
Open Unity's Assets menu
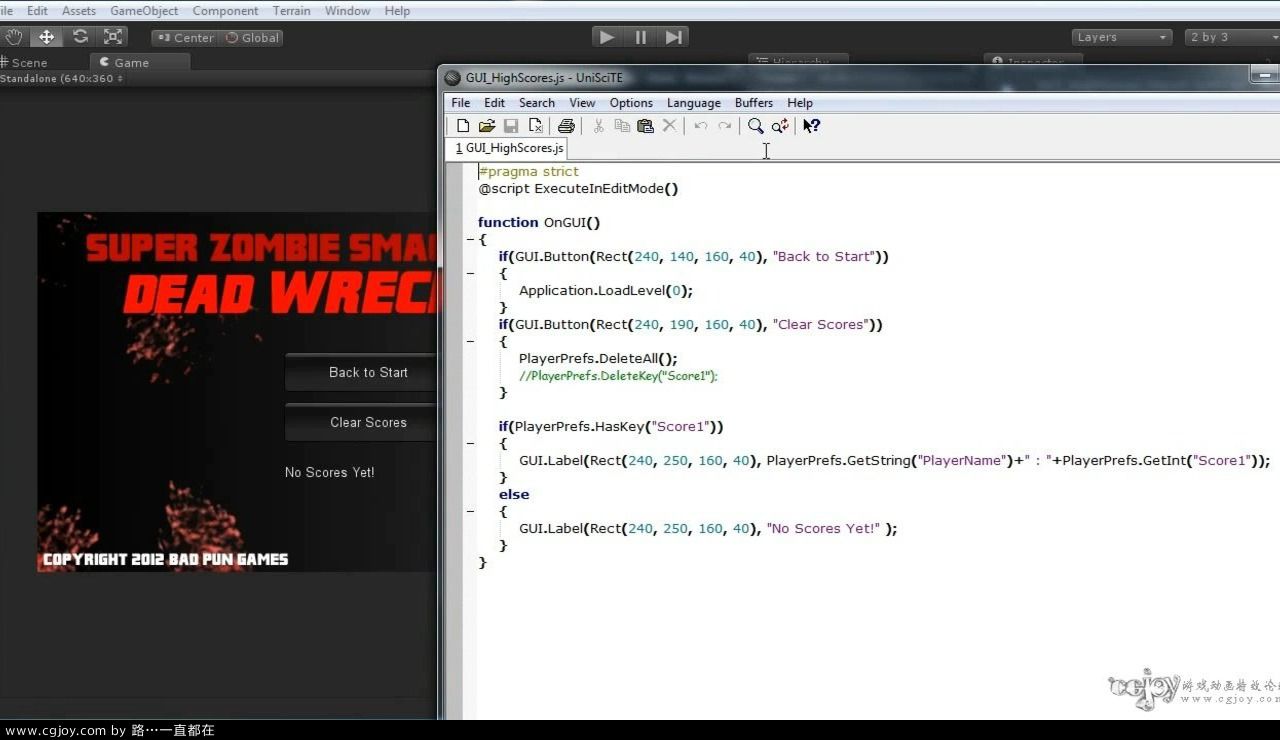click(x=79, y=10)
